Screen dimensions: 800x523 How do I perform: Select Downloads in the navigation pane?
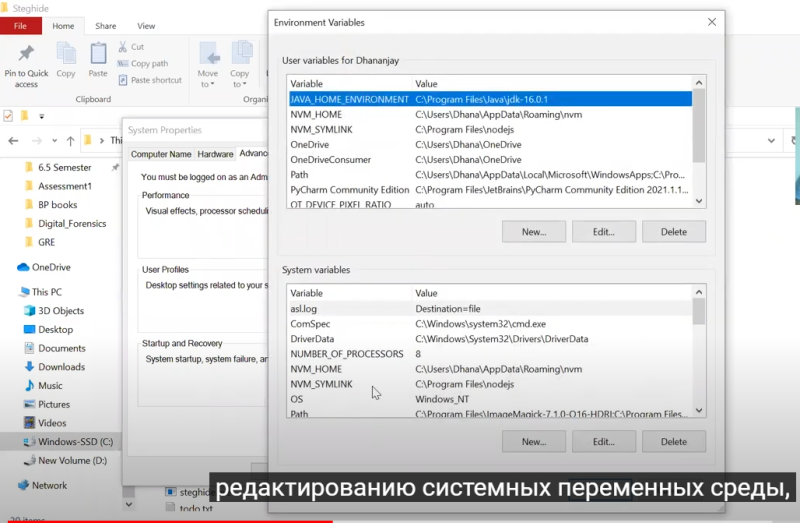pos(61,367)
